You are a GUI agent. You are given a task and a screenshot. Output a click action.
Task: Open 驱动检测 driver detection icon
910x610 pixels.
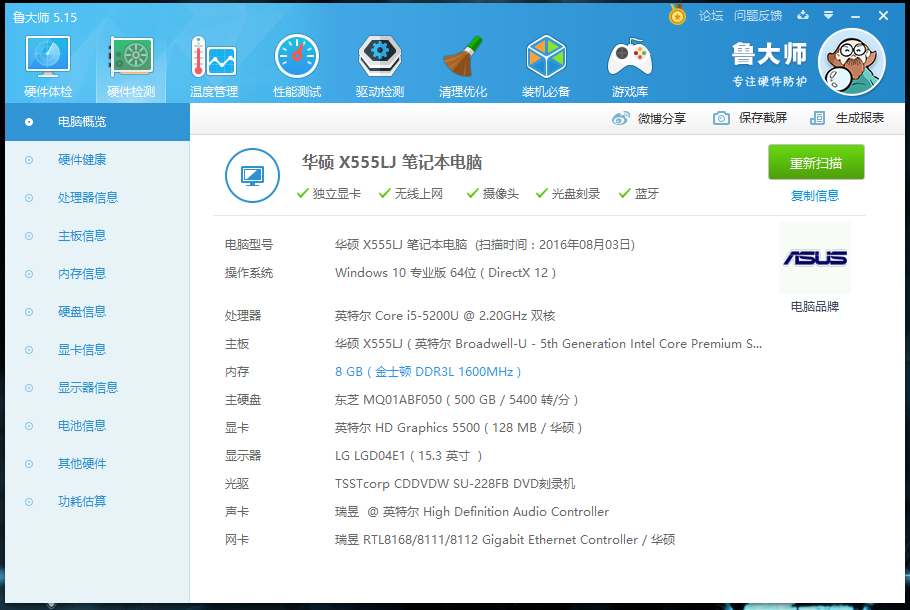point(380,65)
